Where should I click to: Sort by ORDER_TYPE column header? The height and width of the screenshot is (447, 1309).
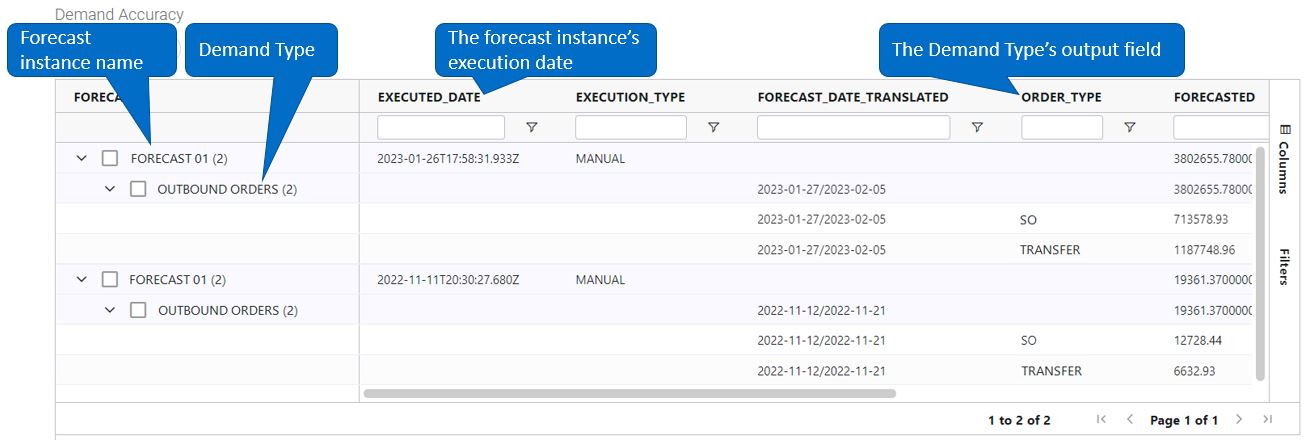(x=1061, y=97)
